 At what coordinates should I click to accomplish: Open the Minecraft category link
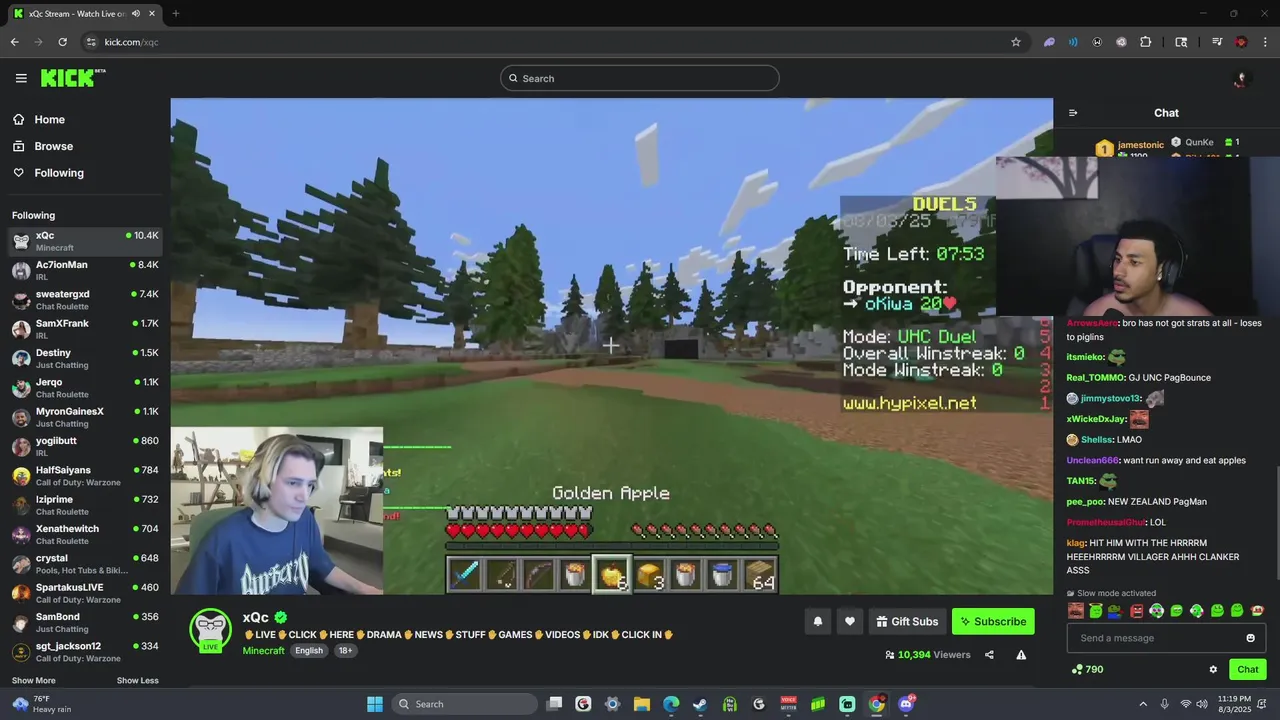(x=264, y=650)
